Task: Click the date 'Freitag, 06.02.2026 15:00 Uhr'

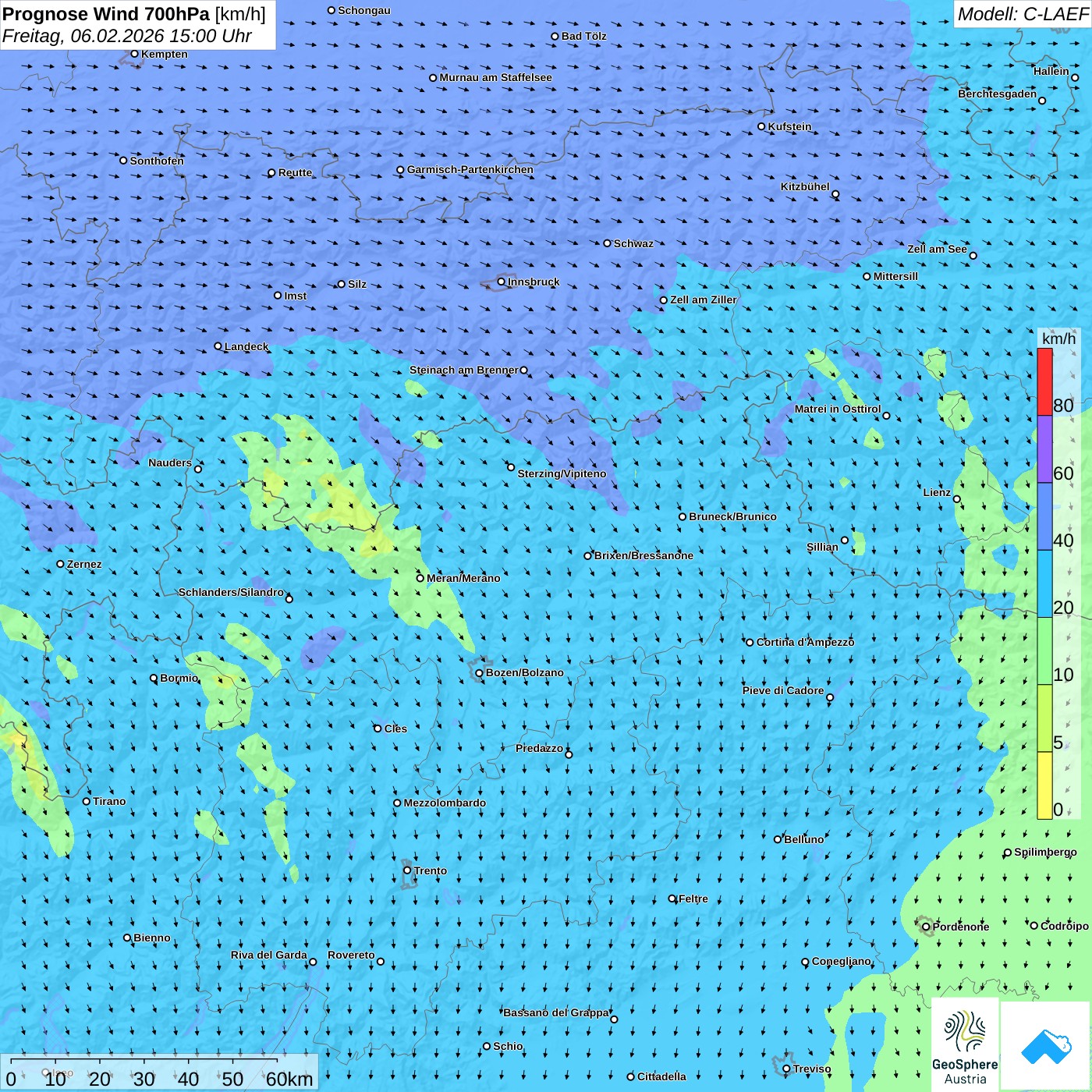Action: (x=127, y=36)
